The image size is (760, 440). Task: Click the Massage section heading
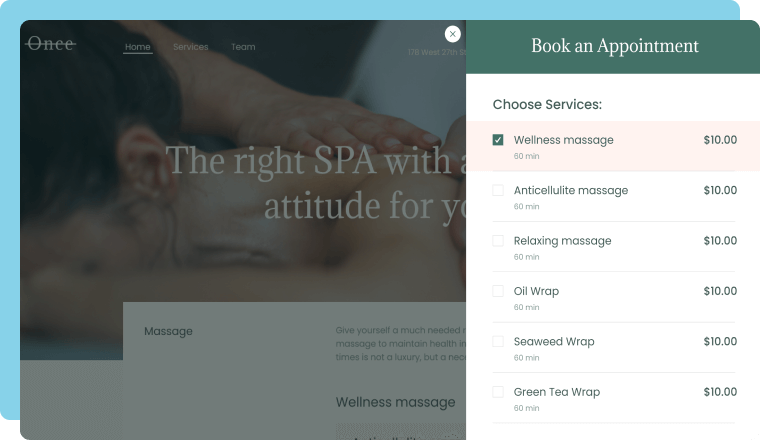coord(168,331)
